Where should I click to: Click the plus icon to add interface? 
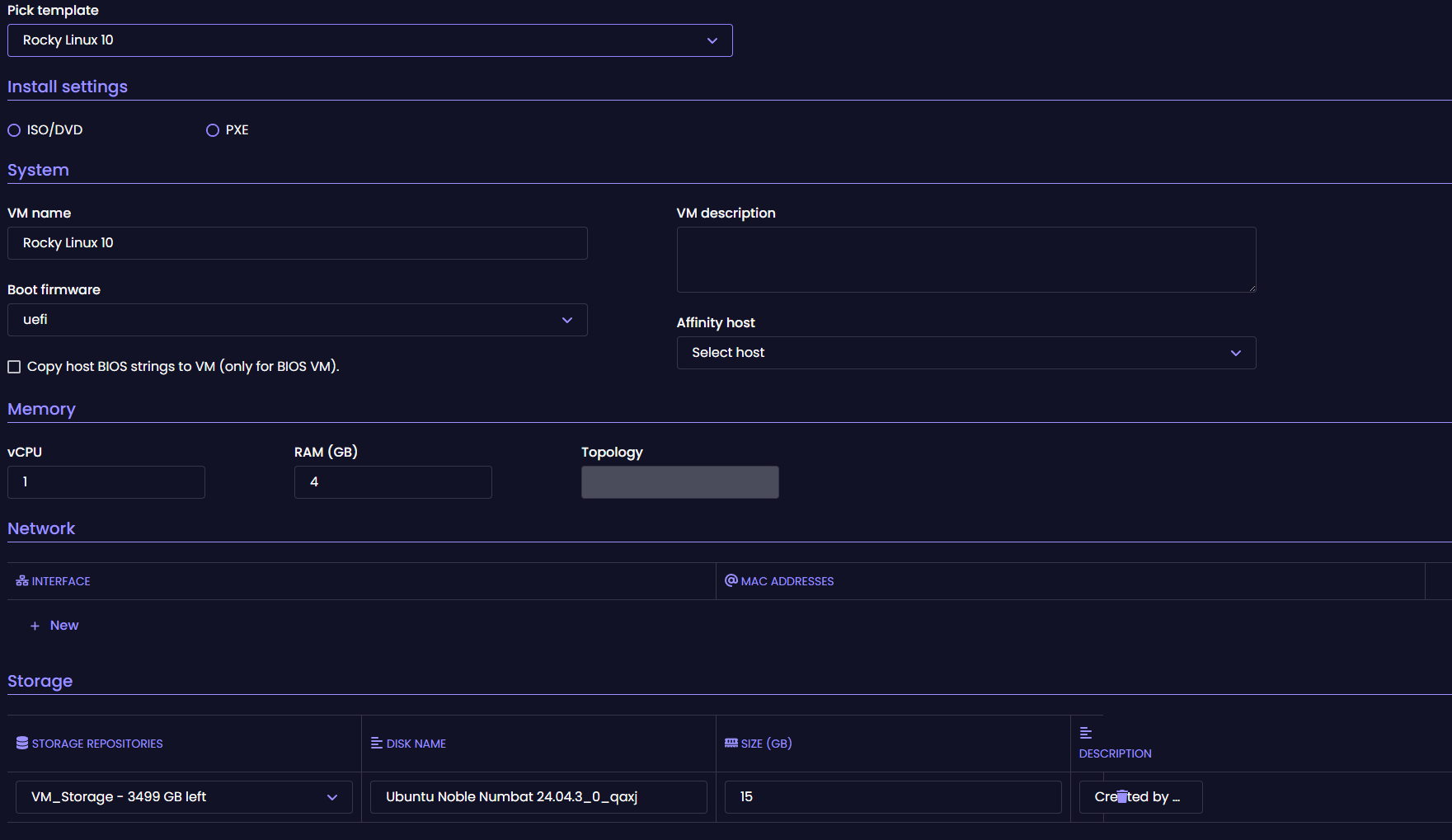[x=34, y=625]
